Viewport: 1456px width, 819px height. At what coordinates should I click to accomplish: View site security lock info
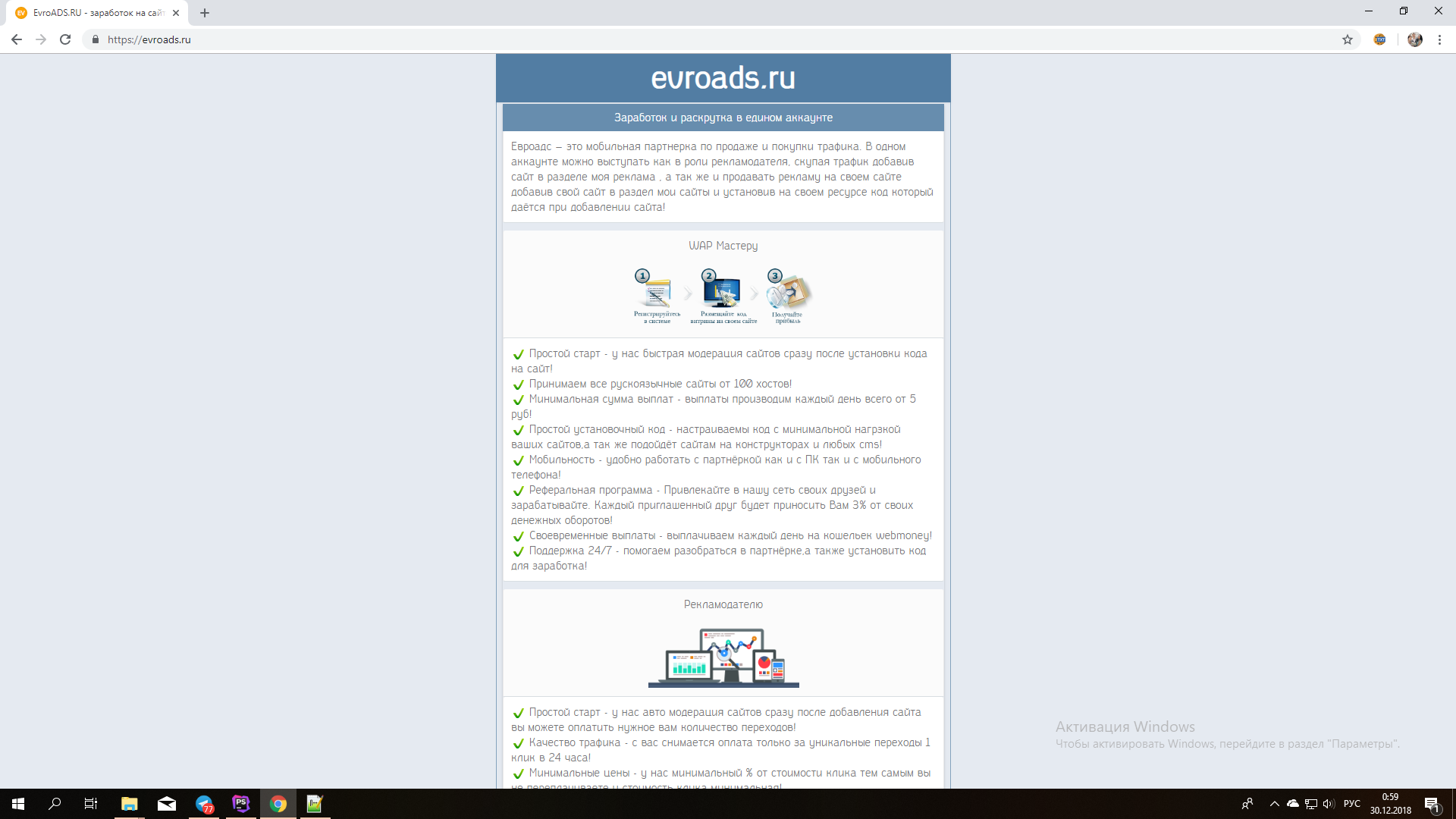[96, 39]
